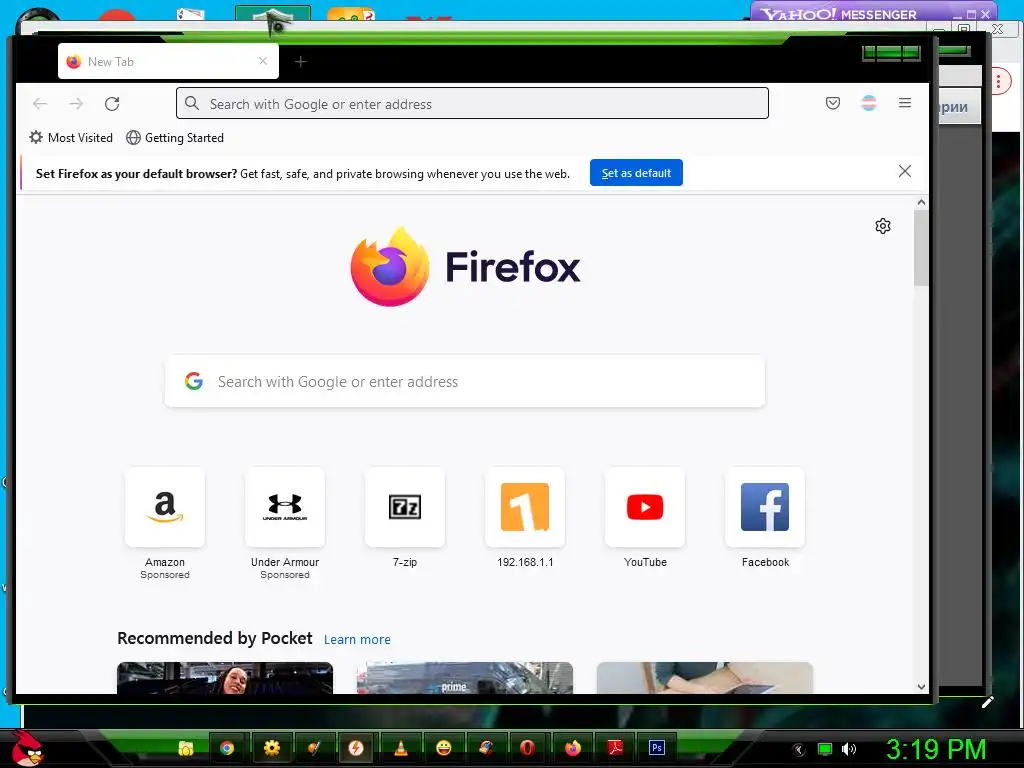Open the yellow gear taskbar icon
1024x768 pixels.
click(272, 748)
